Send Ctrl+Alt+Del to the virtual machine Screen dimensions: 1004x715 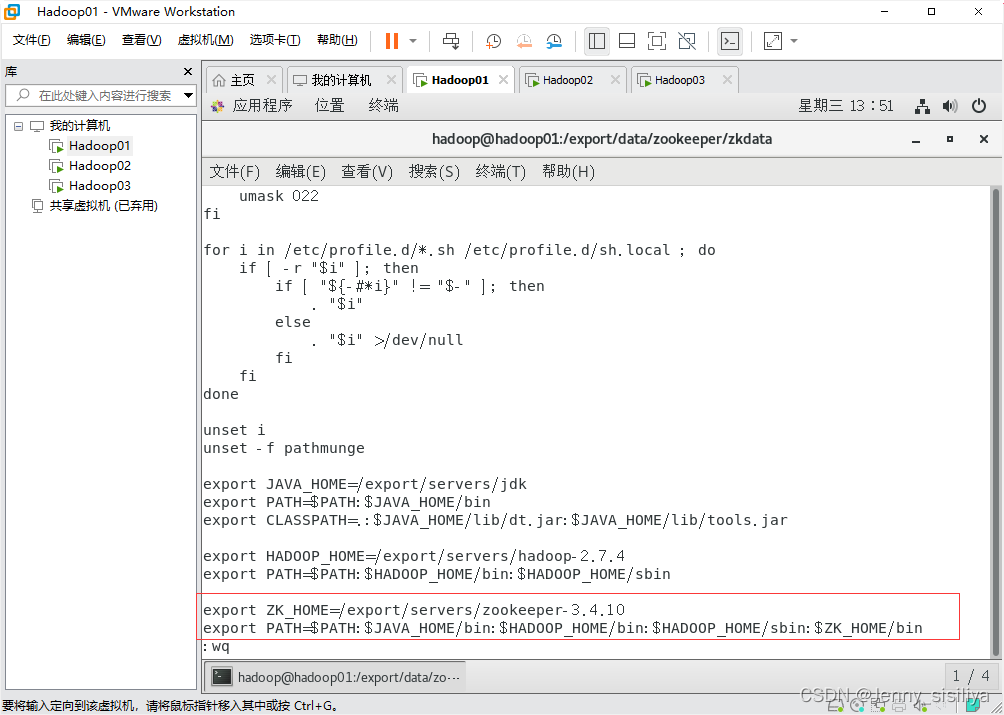[x=451, y=41]
